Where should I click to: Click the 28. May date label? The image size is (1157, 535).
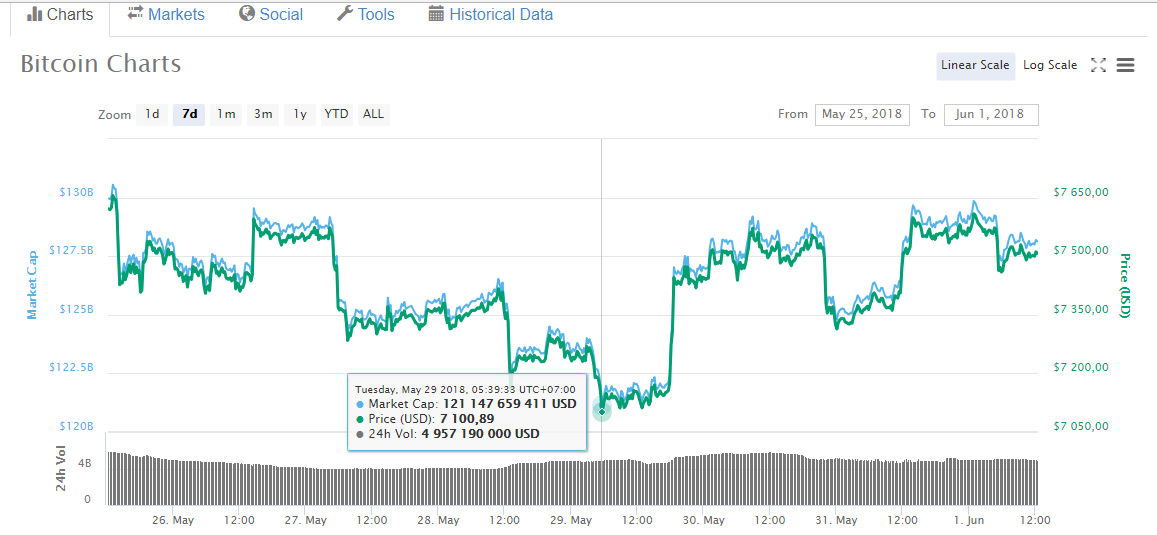[438, 520]
